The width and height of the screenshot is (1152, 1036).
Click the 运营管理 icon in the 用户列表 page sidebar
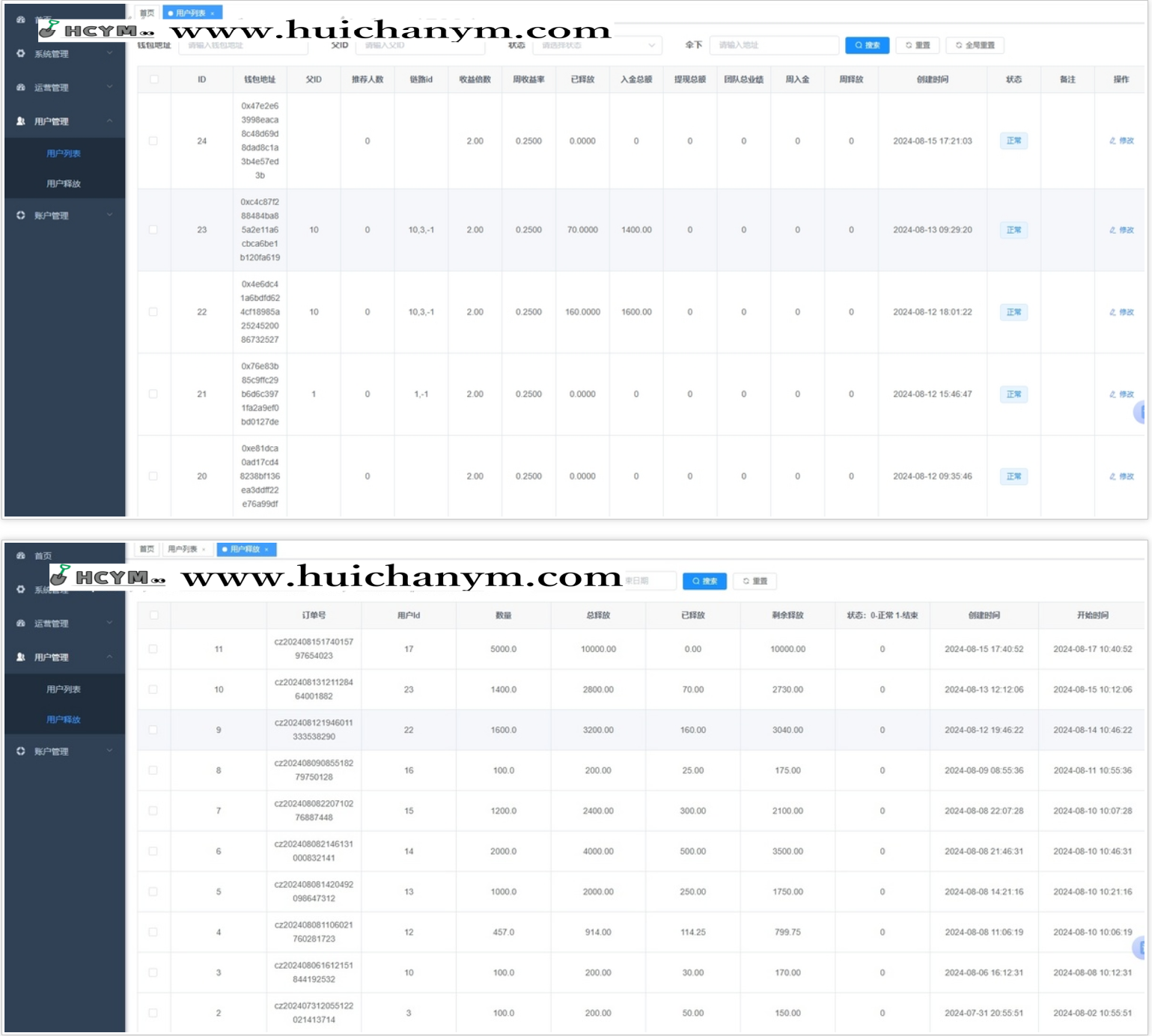point(20,87)
